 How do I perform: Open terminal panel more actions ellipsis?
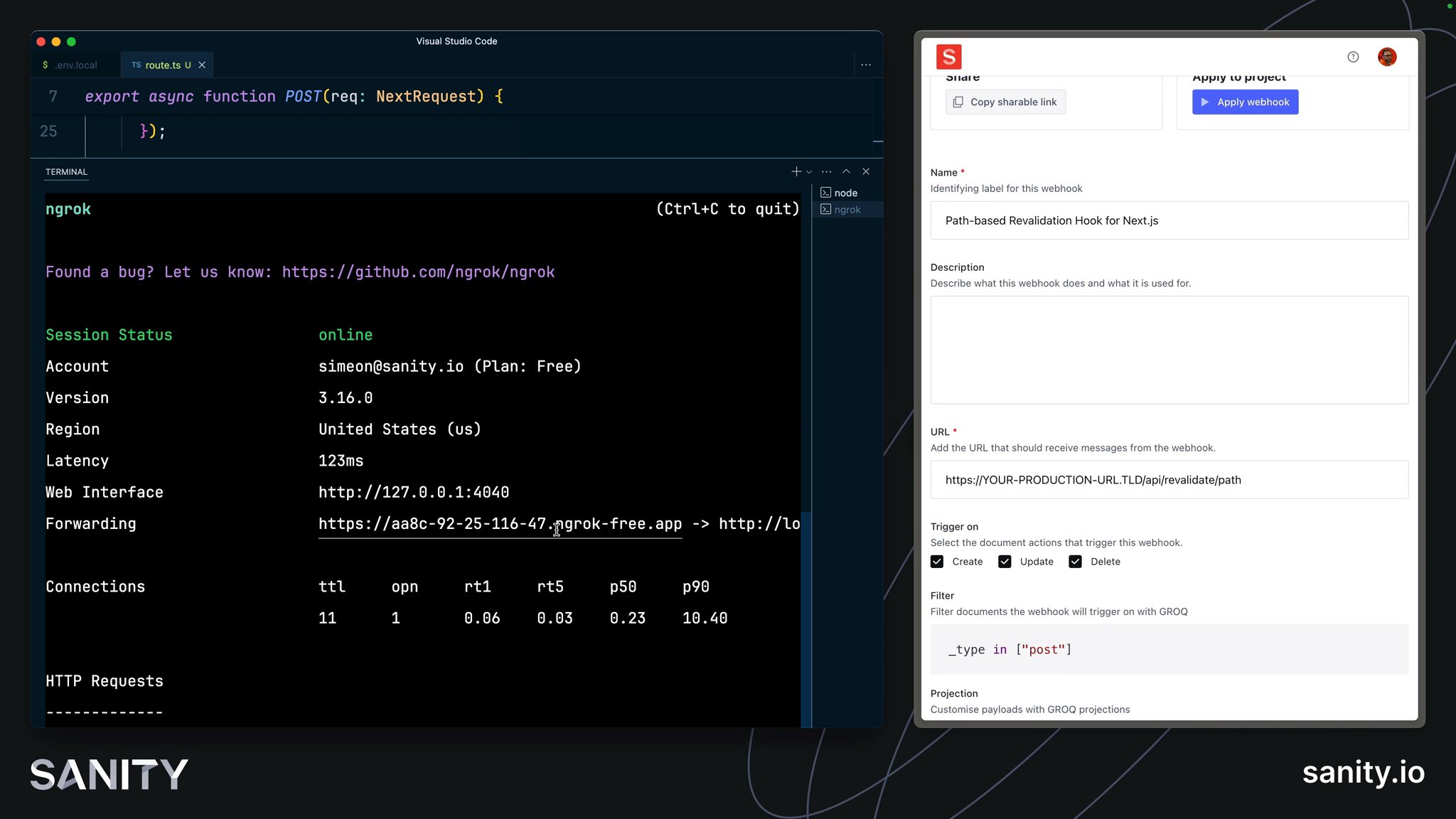point(826,171)
